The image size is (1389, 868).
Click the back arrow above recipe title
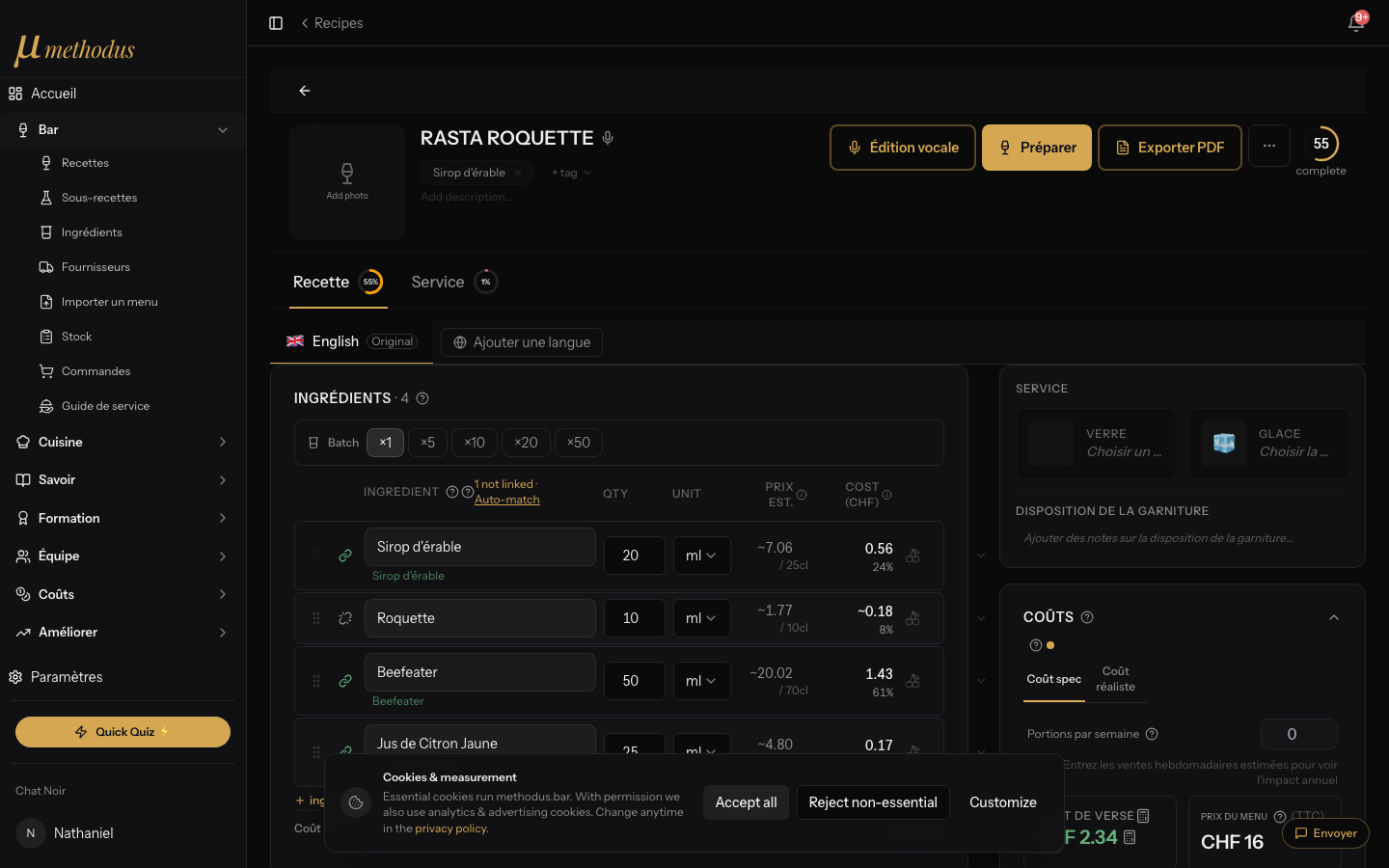[305, 91]
